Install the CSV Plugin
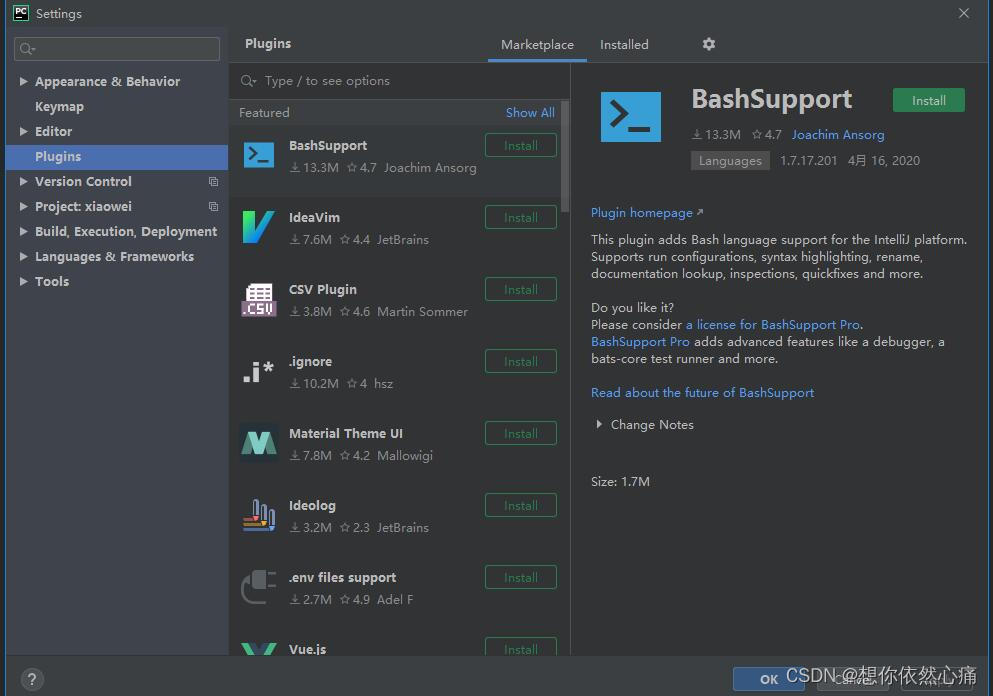This screenshot has width=993, height=696. click(521, 289)
